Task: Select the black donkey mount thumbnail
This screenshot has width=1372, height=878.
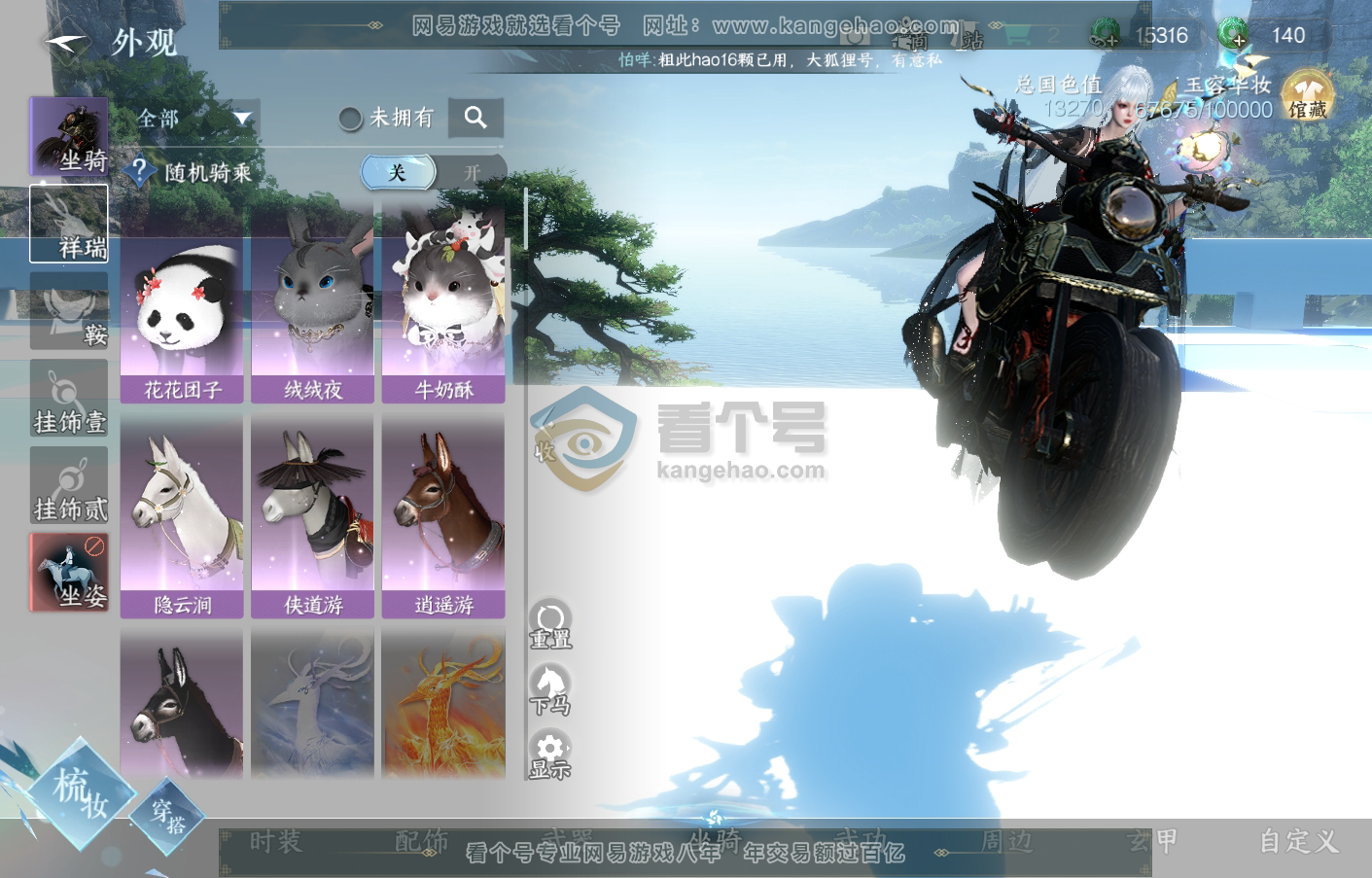Action: [182, 703]
